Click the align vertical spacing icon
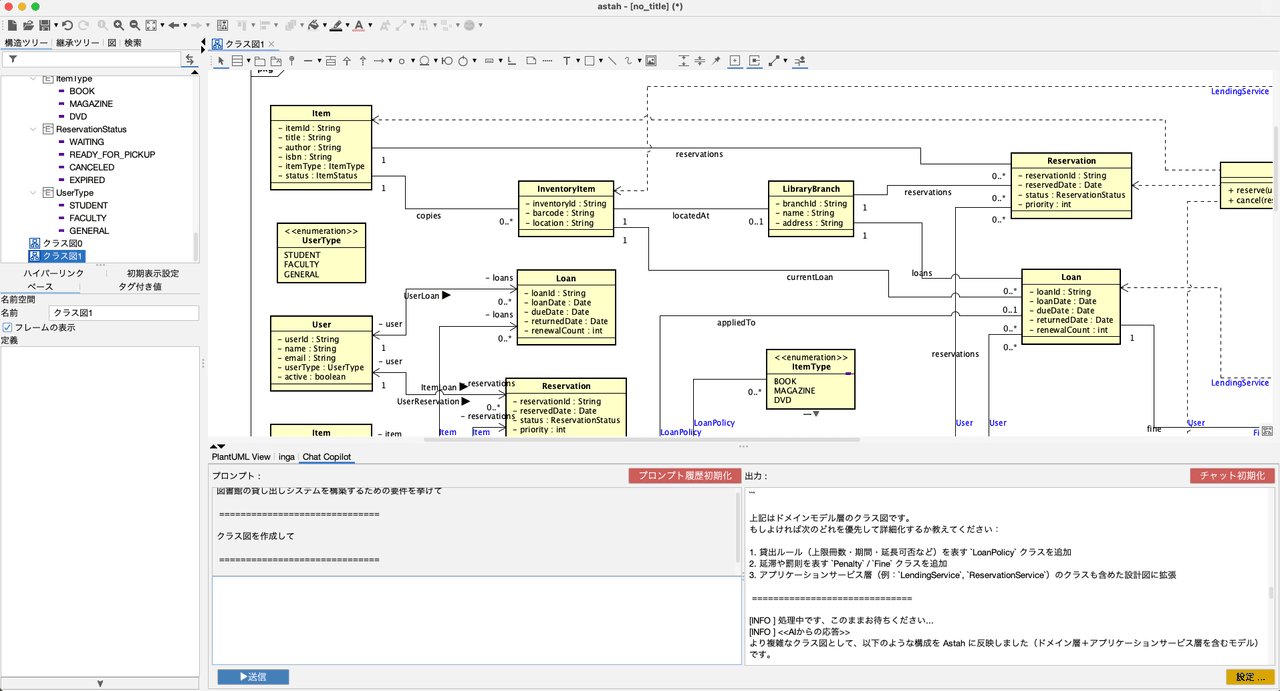This screenshot has height=691, width=1280. 685,61
